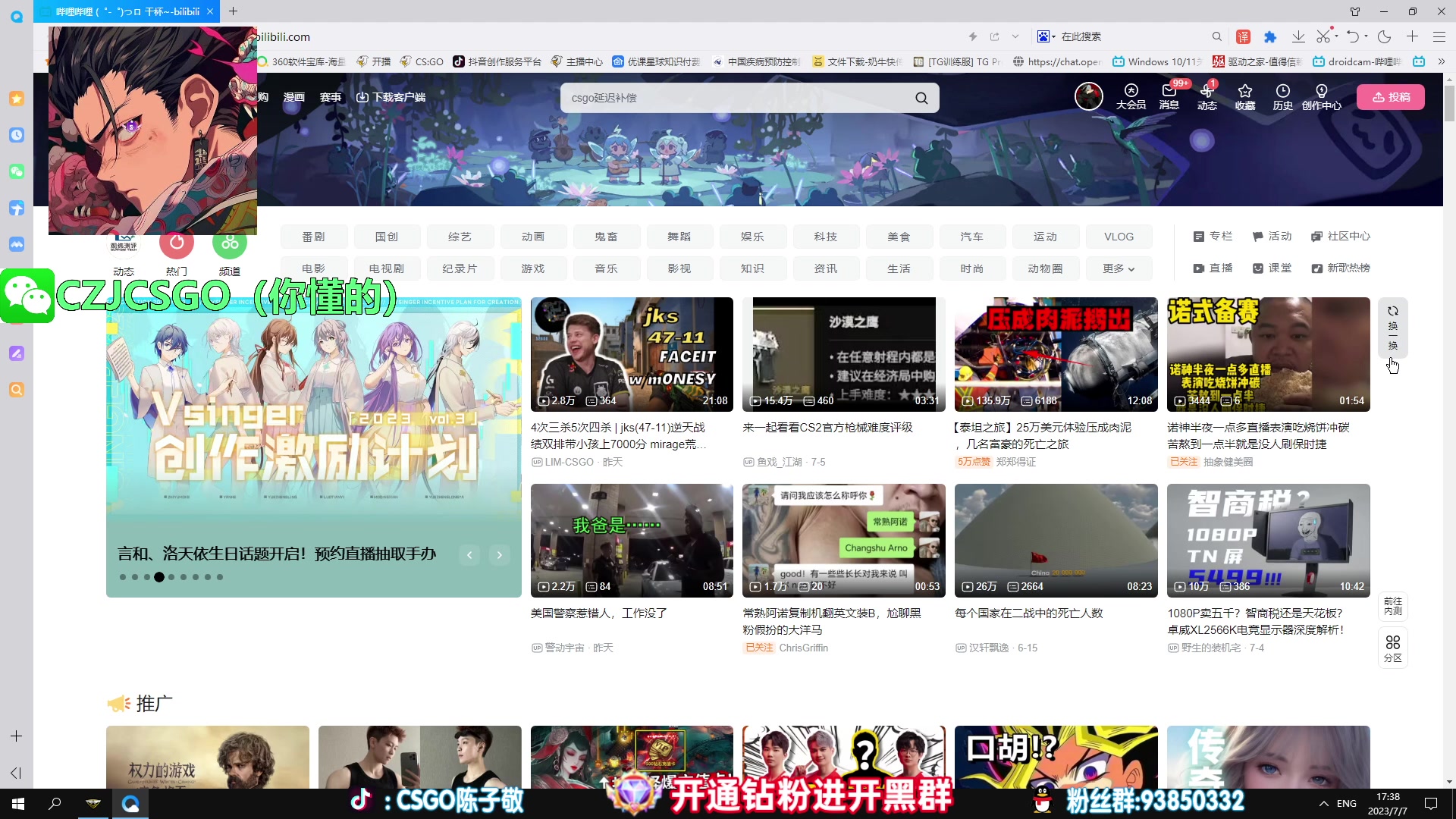Go to the next carousel banner slide
Image resolution: width=1456 pixels, height=819 pixels.
tap(499, 555)
